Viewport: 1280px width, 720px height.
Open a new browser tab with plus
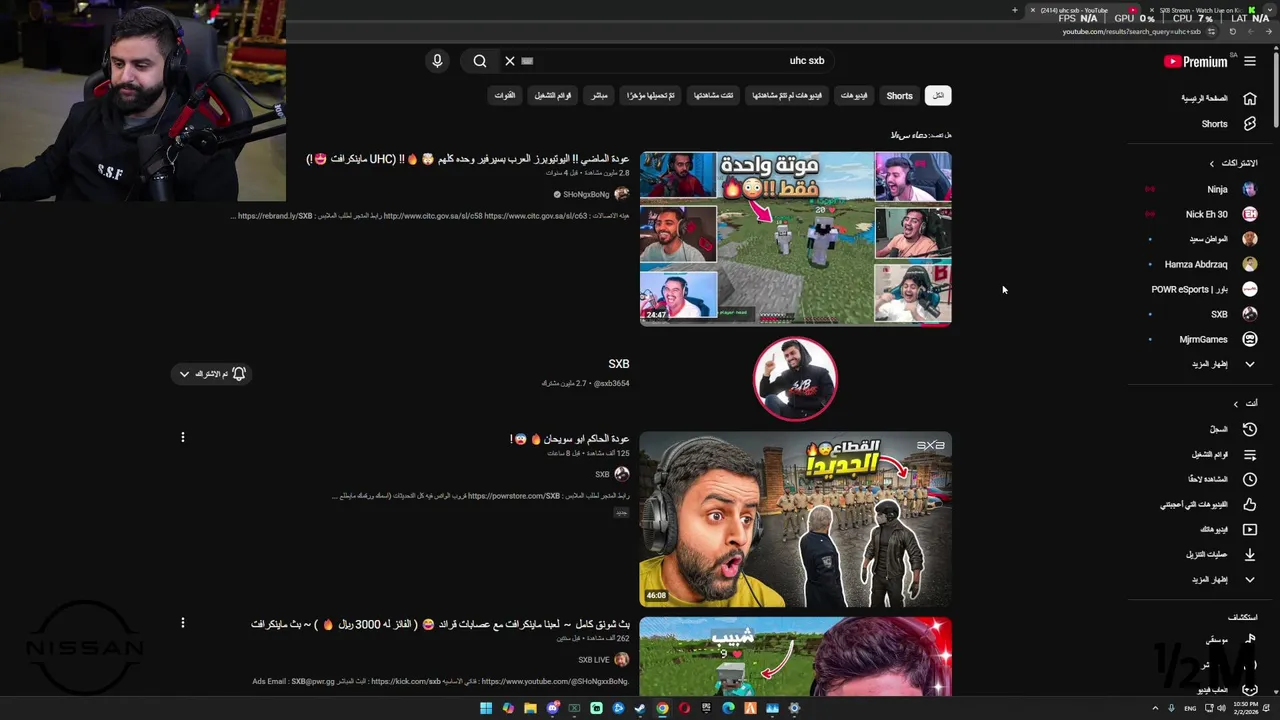coord(1015,10)
